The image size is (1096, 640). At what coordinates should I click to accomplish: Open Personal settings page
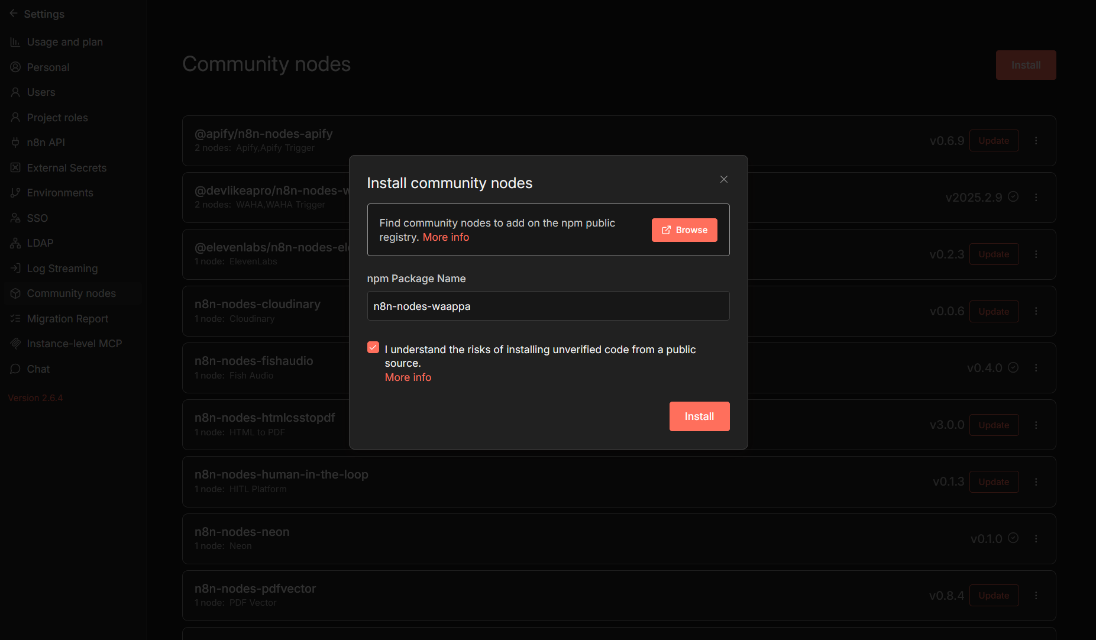pyautogui.click(x=48, y=67)
